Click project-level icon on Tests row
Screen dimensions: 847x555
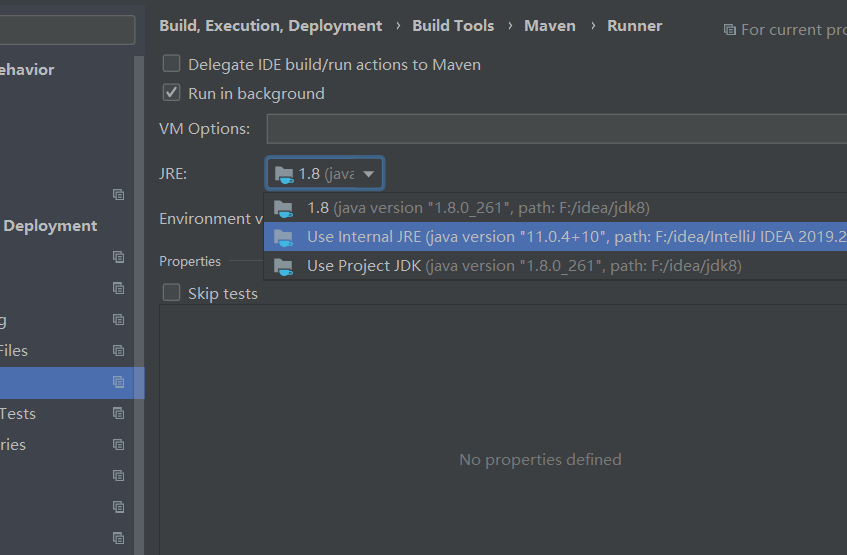pos(118,413)
